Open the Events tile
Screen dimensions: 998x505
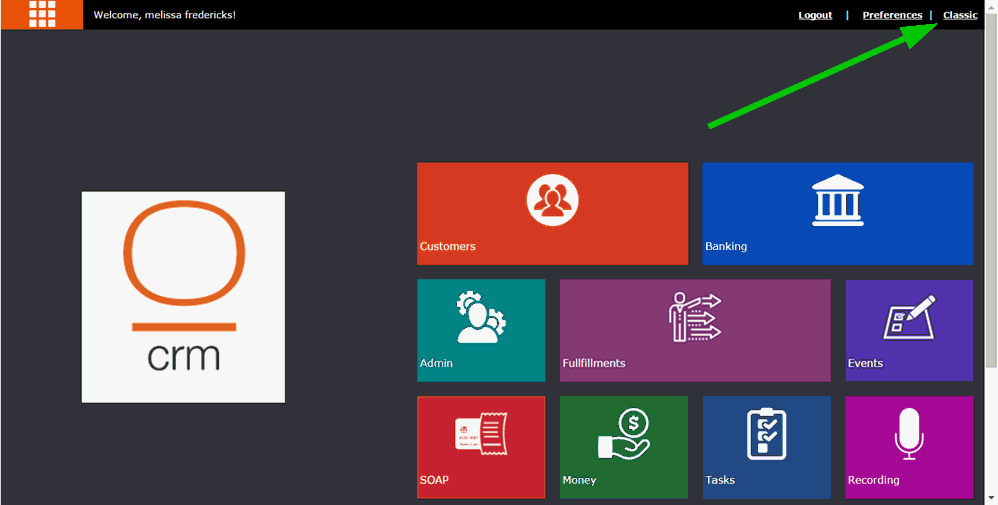point(909,330)
